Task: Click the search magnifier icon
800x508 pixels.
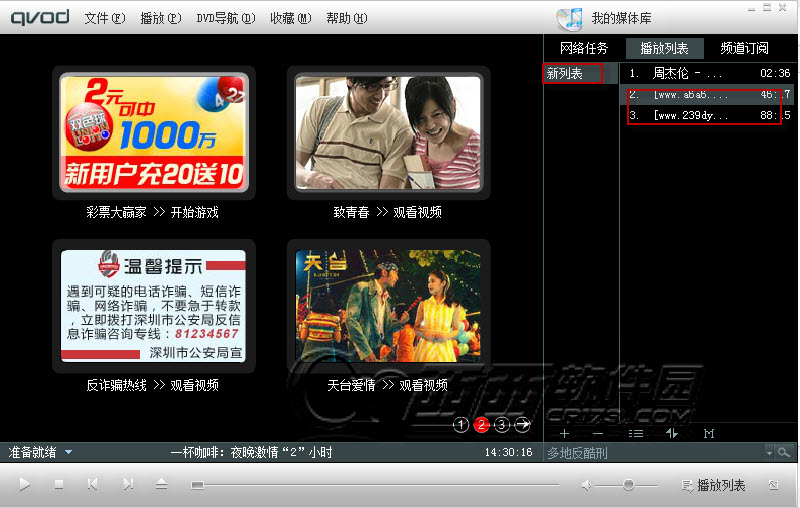Action: pos(784,452)
